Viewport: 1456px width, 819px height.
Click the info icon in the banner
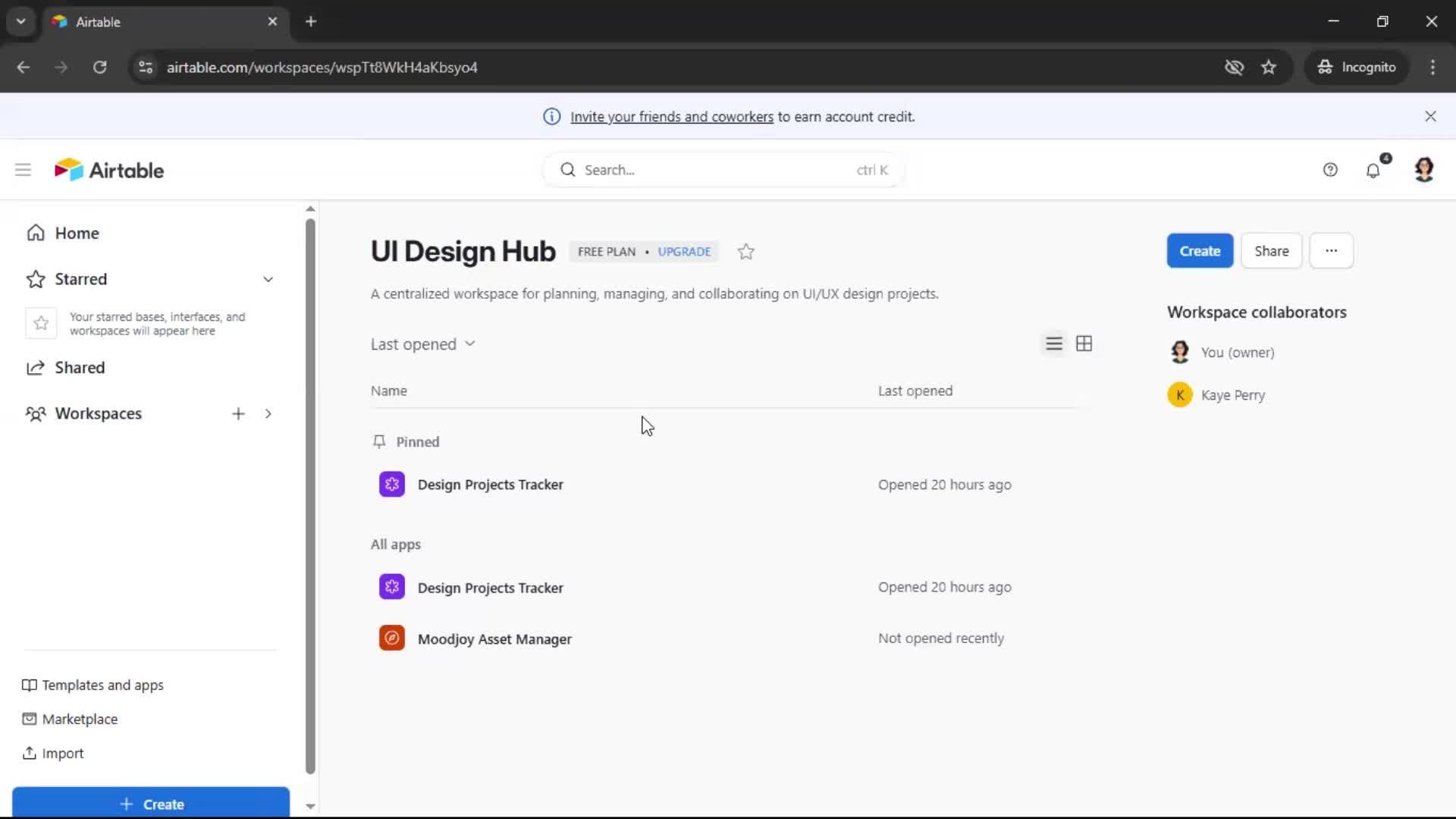552,117
